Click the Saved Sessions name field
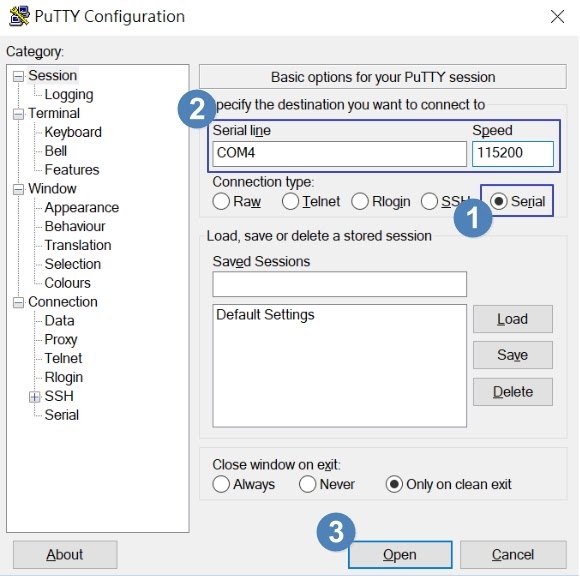This screenshot has width=580, height=576. [340, 284]
